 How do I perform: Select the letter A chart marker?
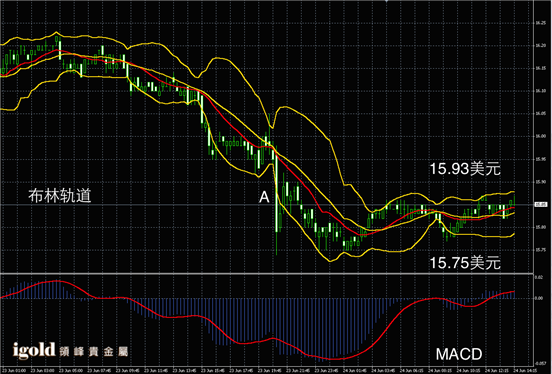tap(264, 197)
